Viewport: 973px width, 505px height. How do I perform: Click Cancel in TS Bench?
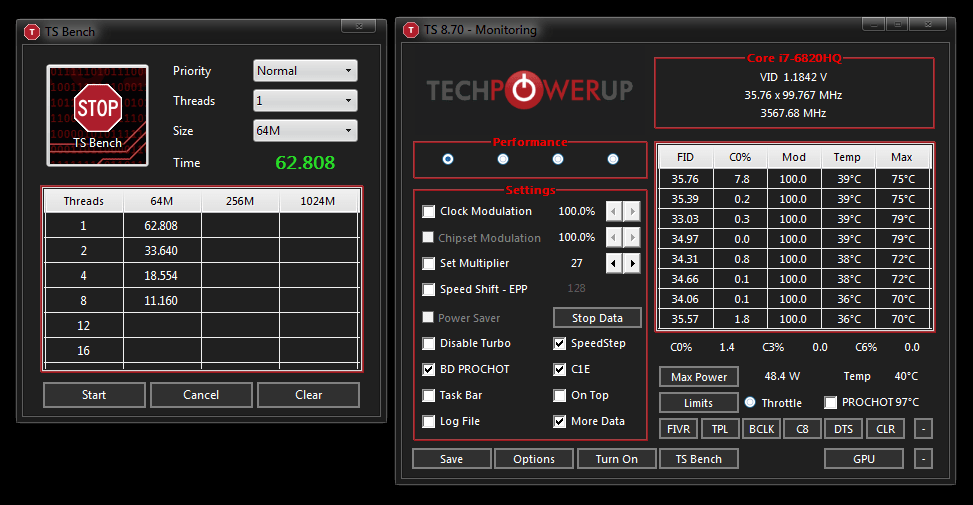(x=201, y=395)
